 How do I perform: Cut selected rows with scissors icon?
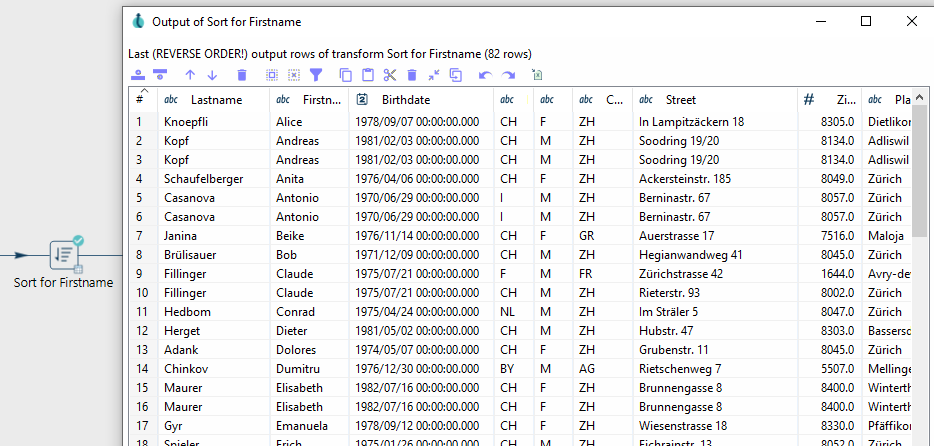(390, 75)
